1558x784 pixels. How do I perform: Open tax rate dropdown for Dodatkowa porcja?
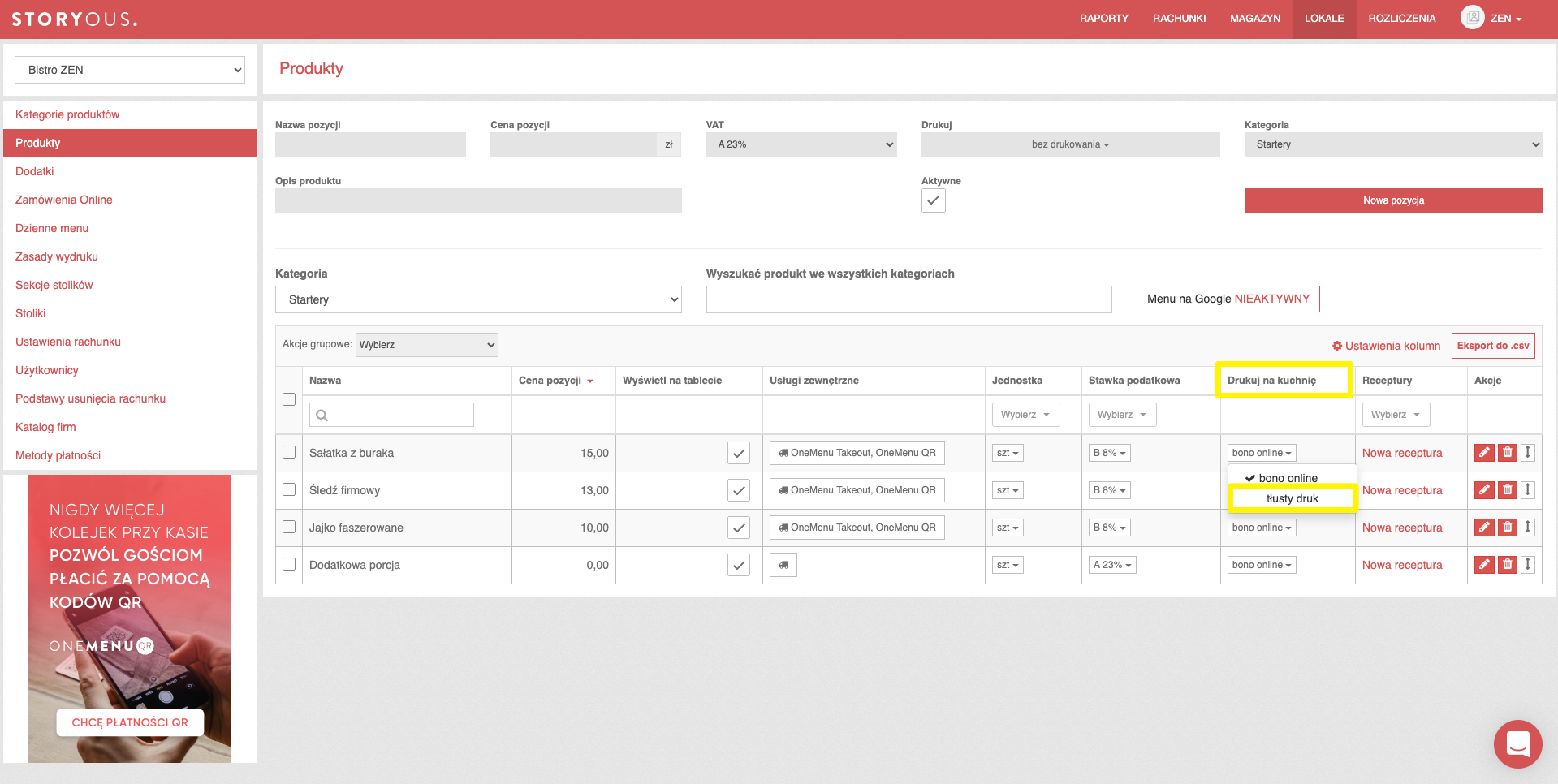pyautogui.click(x=1112, y=565)
